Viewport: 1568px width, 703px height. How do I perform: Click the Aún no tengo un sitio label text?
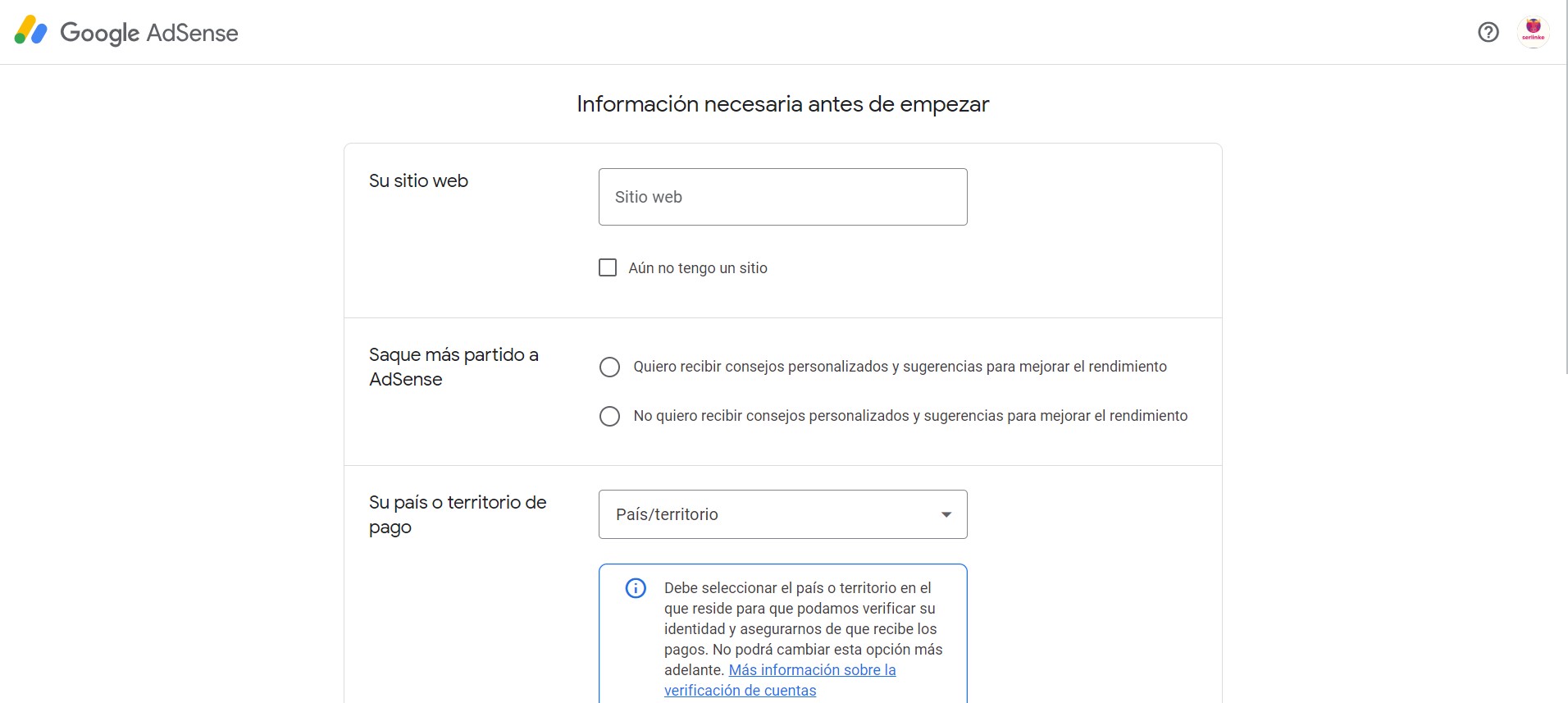click(698, 268)
